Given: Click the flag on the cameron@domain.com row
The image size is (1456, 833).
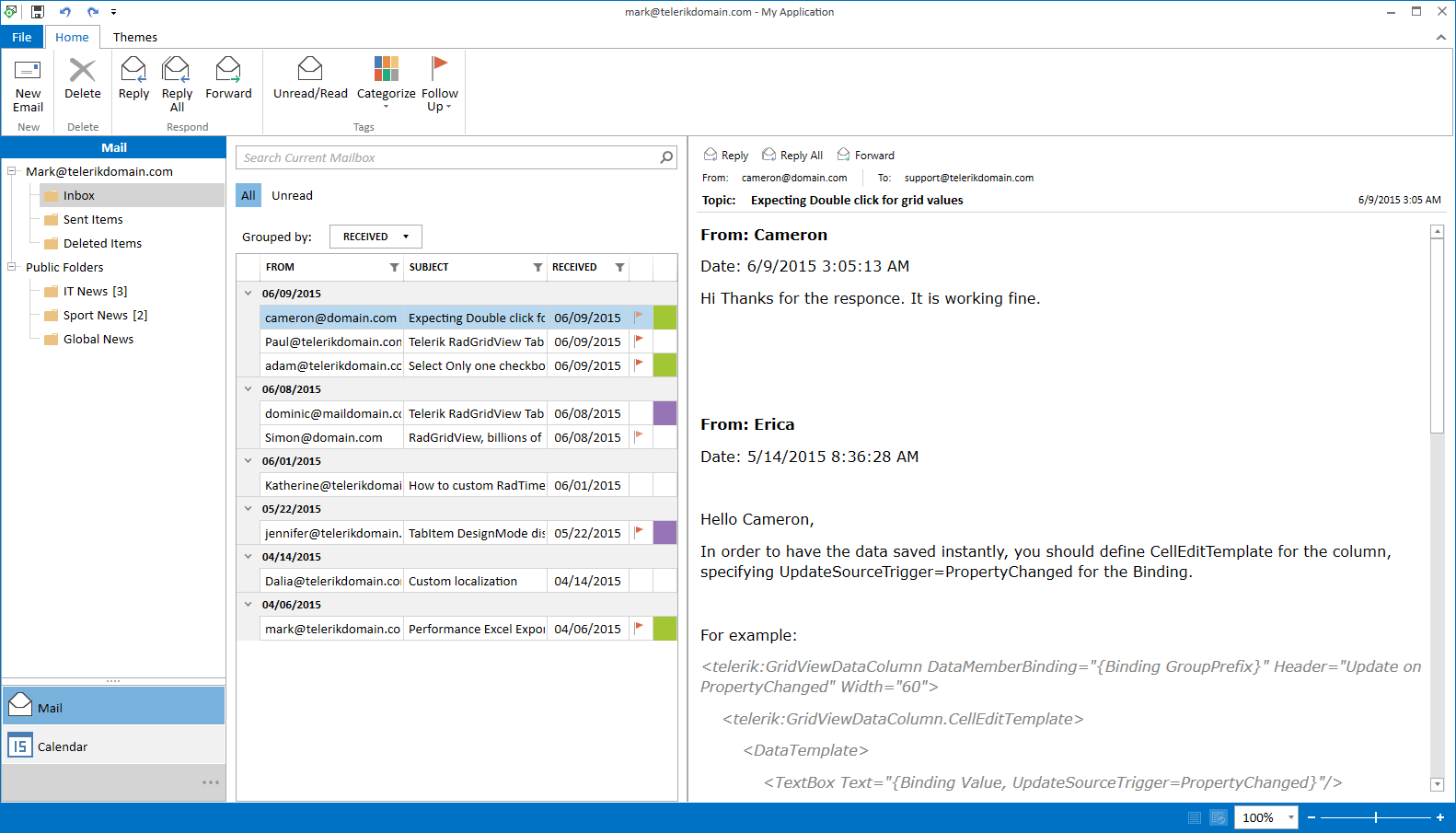Looking at the screenshot, I should [640, 318].
